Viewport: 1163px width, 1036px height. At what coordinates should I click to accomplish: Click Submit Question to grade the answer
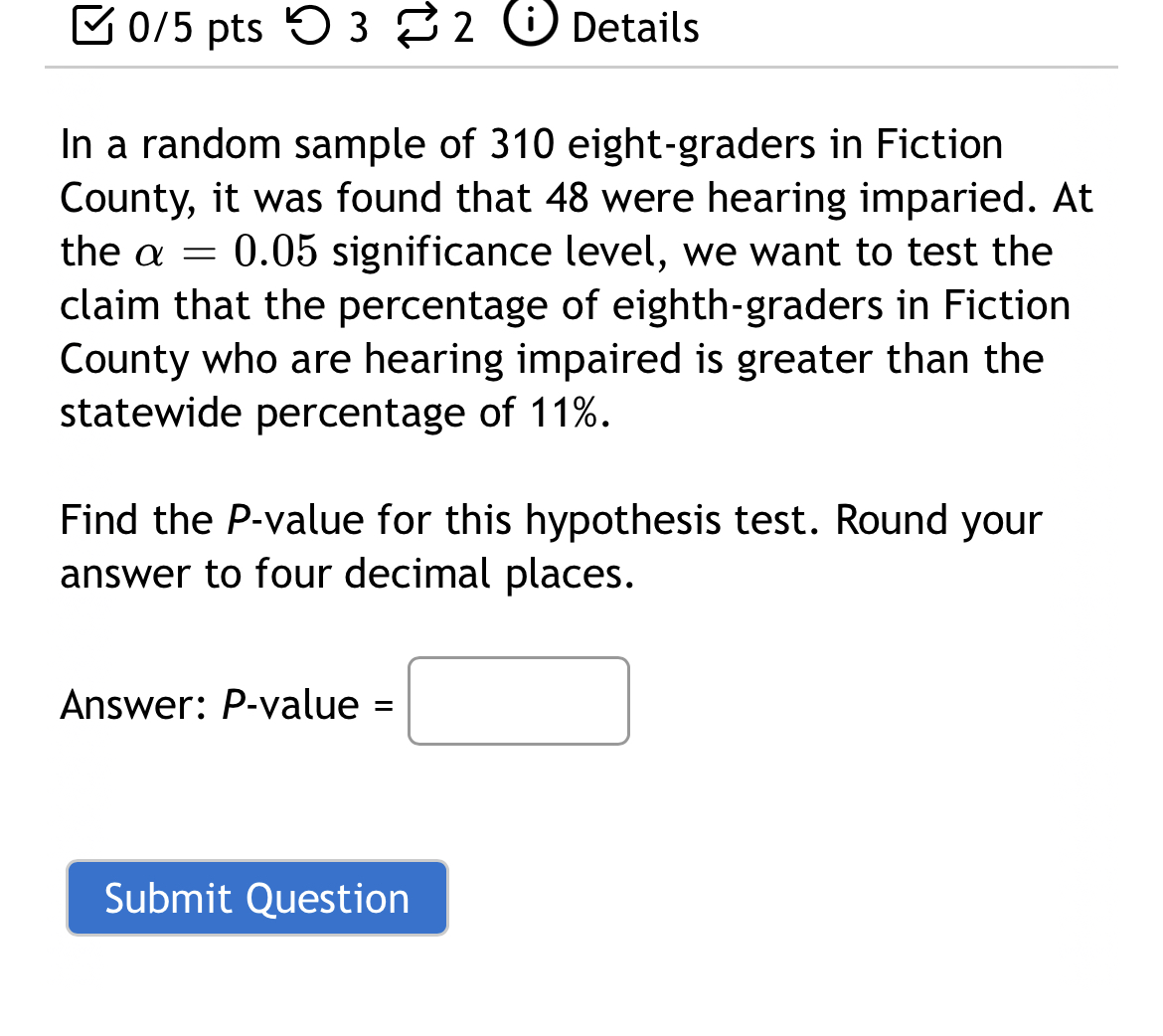point(257,898)
